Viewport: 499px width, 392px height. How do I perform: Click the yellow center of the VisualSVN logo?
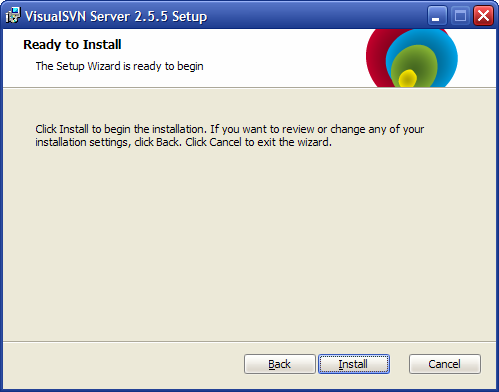(x=408, y=79)
